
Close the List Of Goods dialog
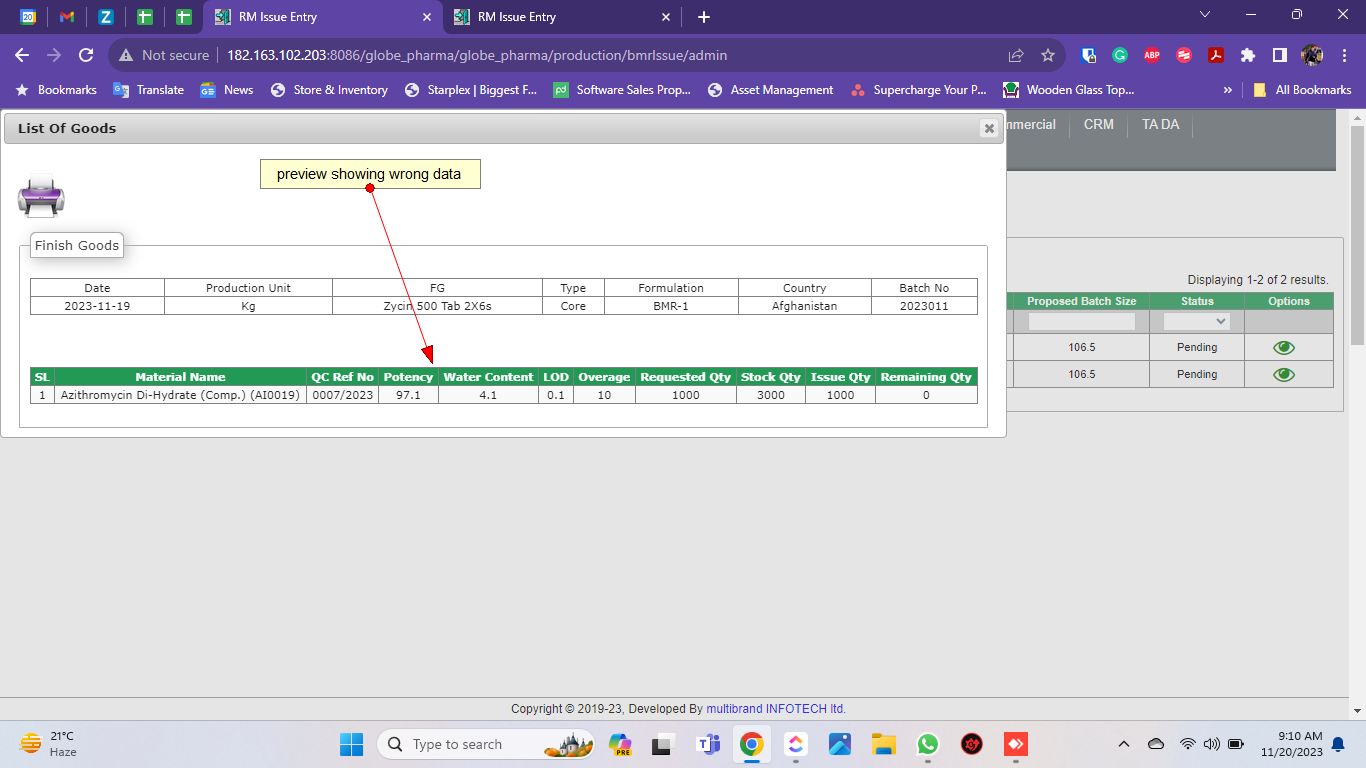coord(988,129)
